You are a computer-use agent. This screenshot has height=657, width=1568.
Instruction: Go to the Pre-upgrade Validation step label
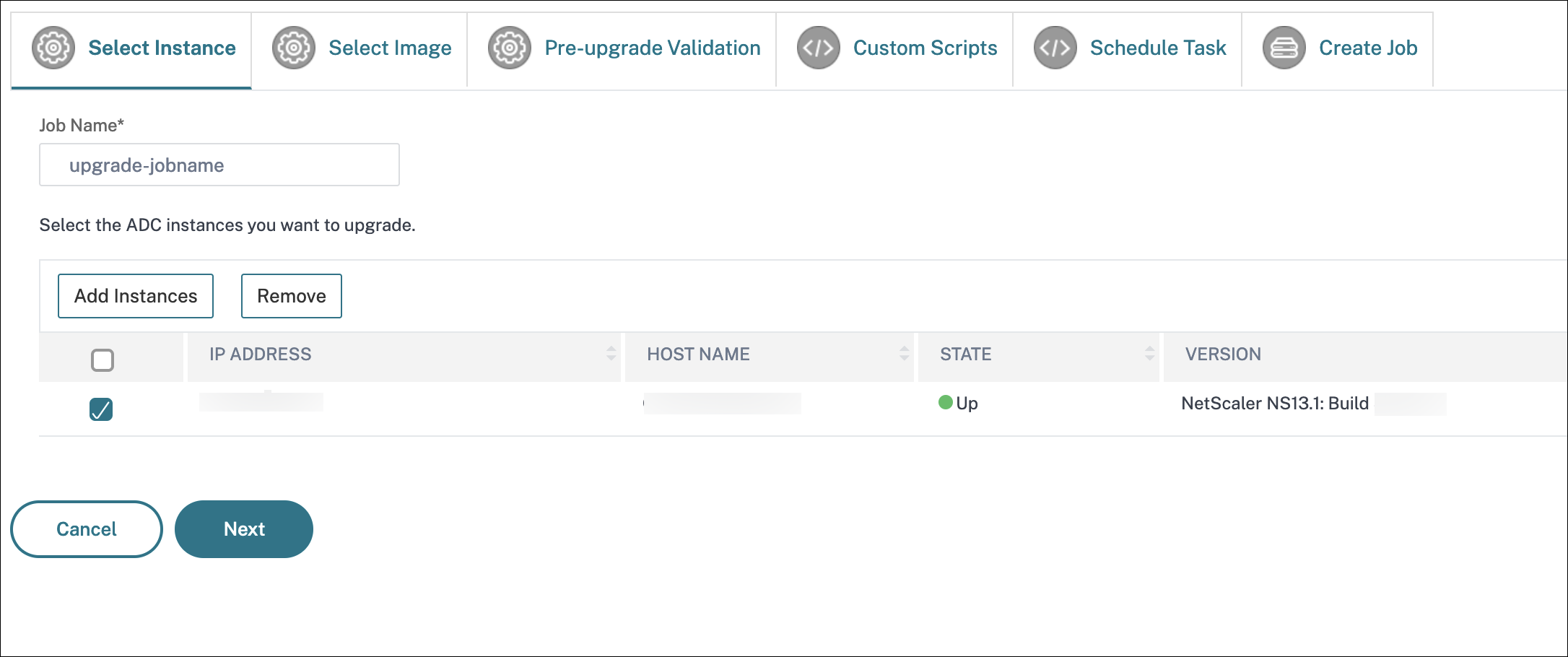click(653, 48)
